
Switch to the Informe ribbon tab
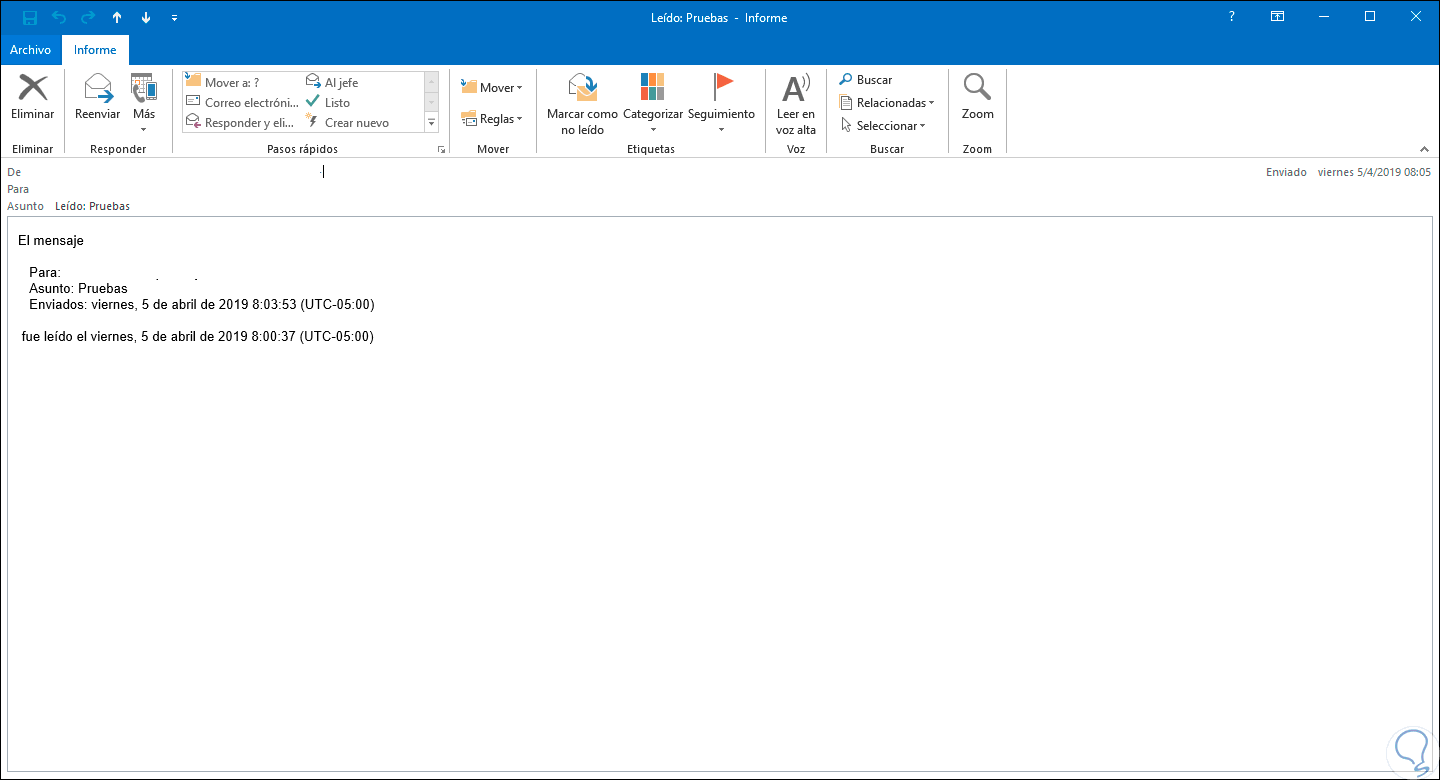tap(95, 50)
